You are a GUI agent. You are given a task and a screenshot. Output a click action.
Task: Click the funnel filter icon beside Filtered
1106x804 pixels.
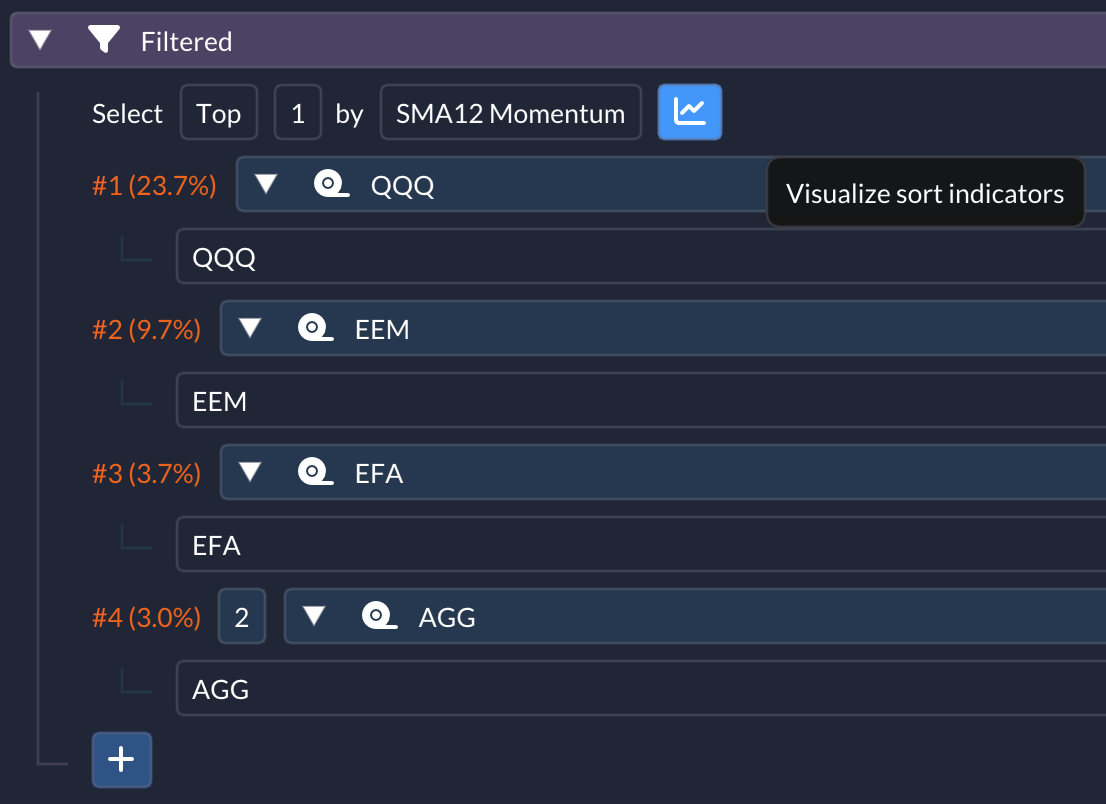pyautogui.click(x=104, y=39)
